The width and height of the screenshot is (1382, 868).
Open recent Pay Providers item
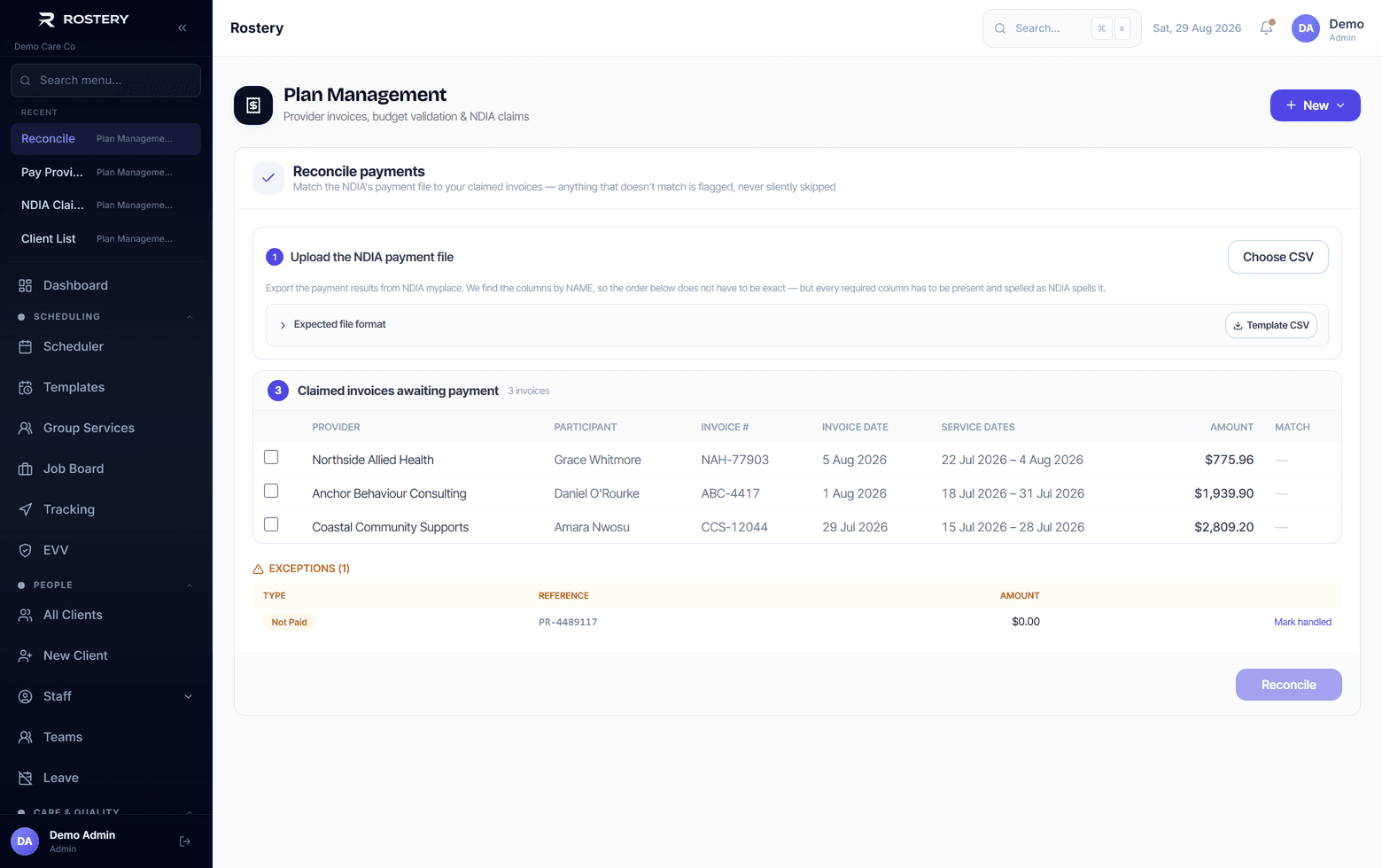click(106, 172)
